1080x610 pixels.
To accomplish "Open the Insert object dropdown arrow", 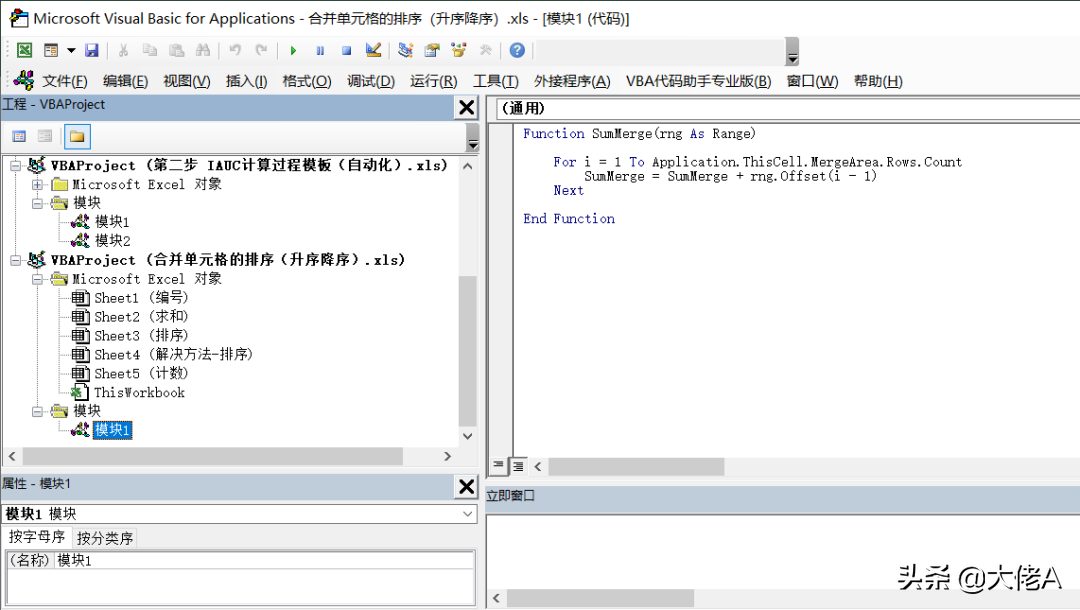I will pos(71,50).
